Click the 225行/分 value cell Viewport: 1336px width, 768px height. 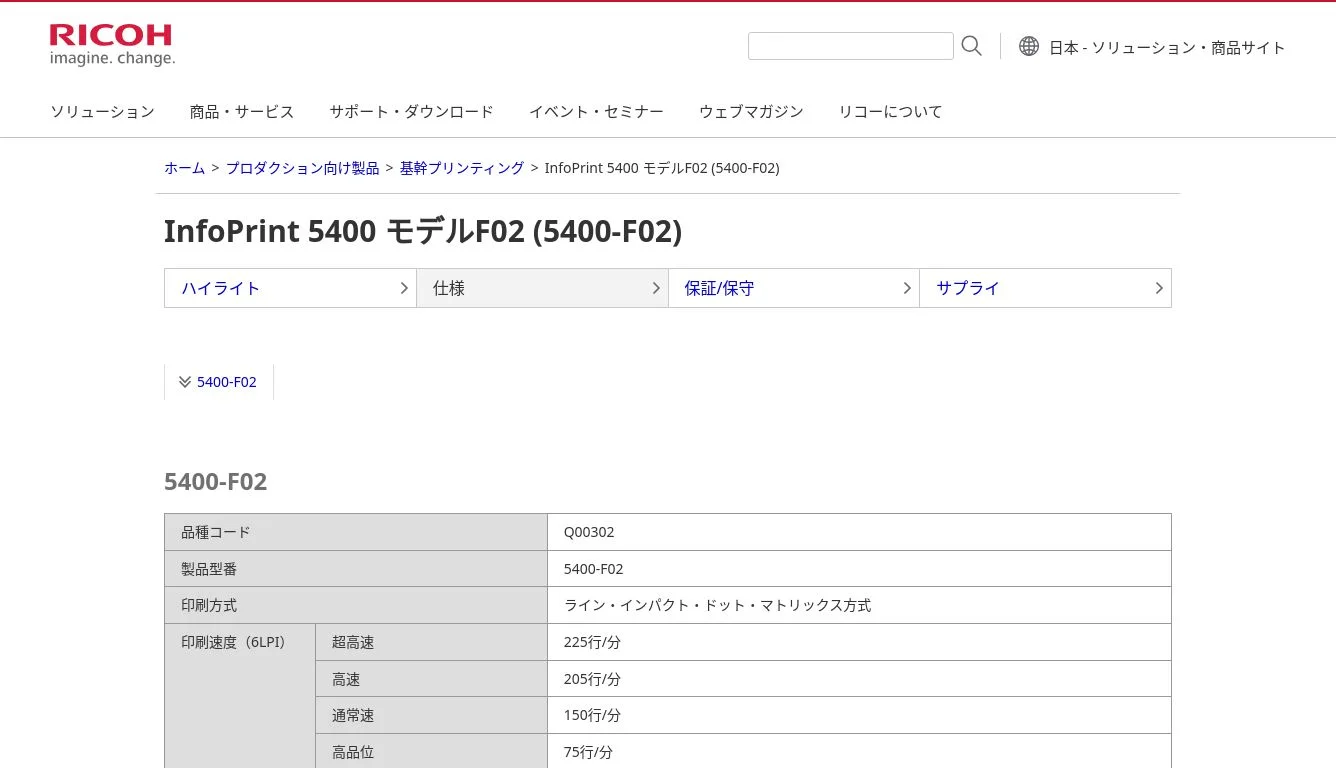click(859, 642)
